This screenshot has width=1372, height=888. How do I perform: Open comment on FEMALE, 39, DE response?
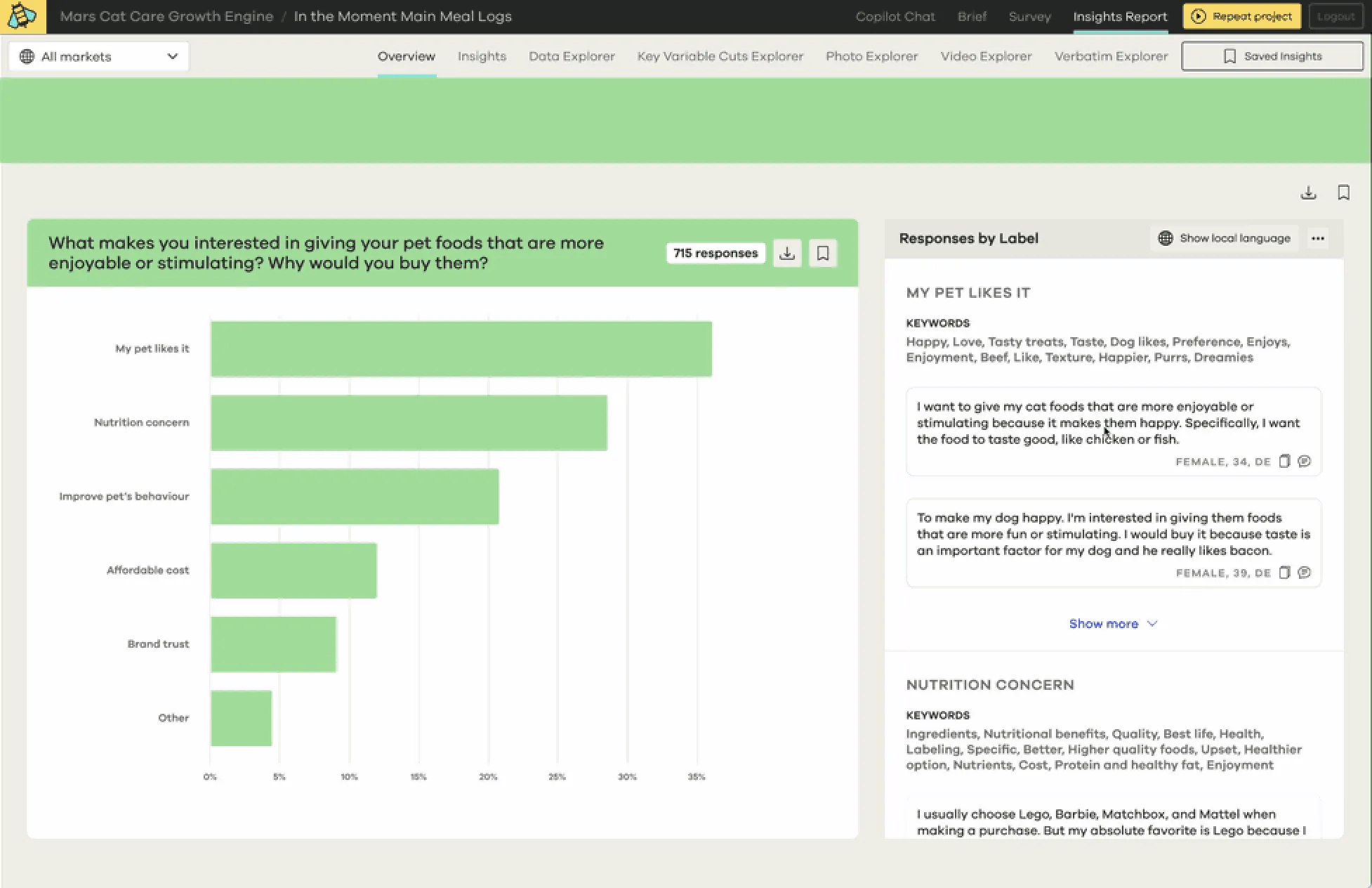click(x=1305, y=573)
